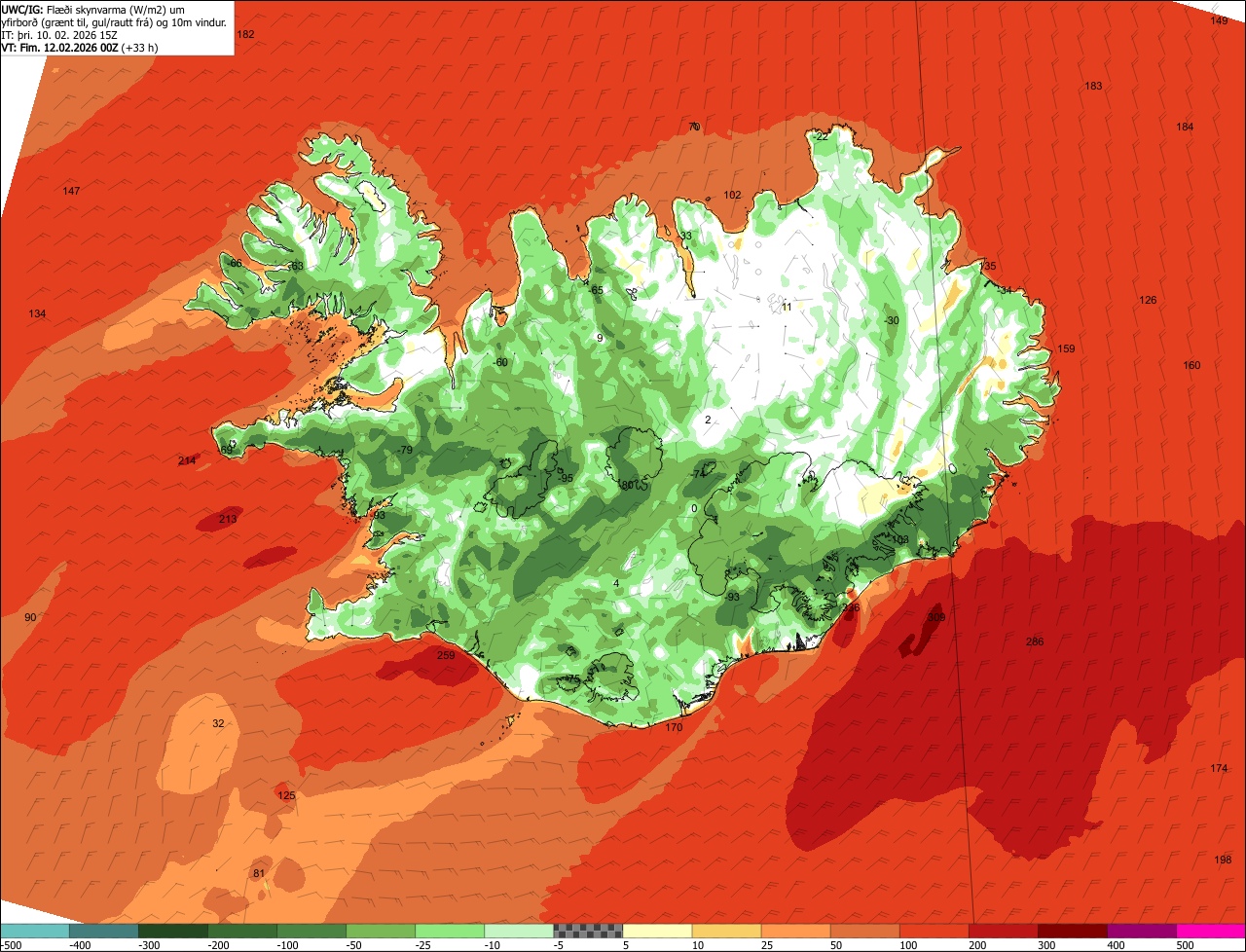Click the yellow-orange 10 to 25 legend swatch
1246x952 pixels.
(725, 931)
